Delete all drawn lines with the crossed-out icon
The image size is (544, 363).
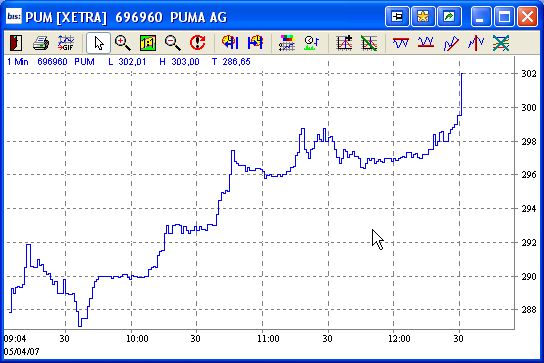pos(501,43)
